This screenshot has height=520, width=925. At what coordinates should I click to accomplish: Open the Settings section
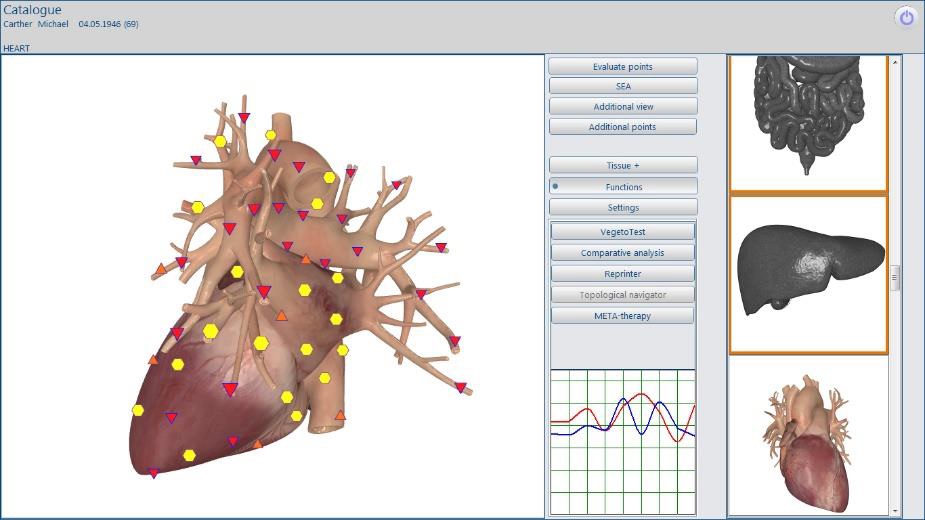pos(623,208)
